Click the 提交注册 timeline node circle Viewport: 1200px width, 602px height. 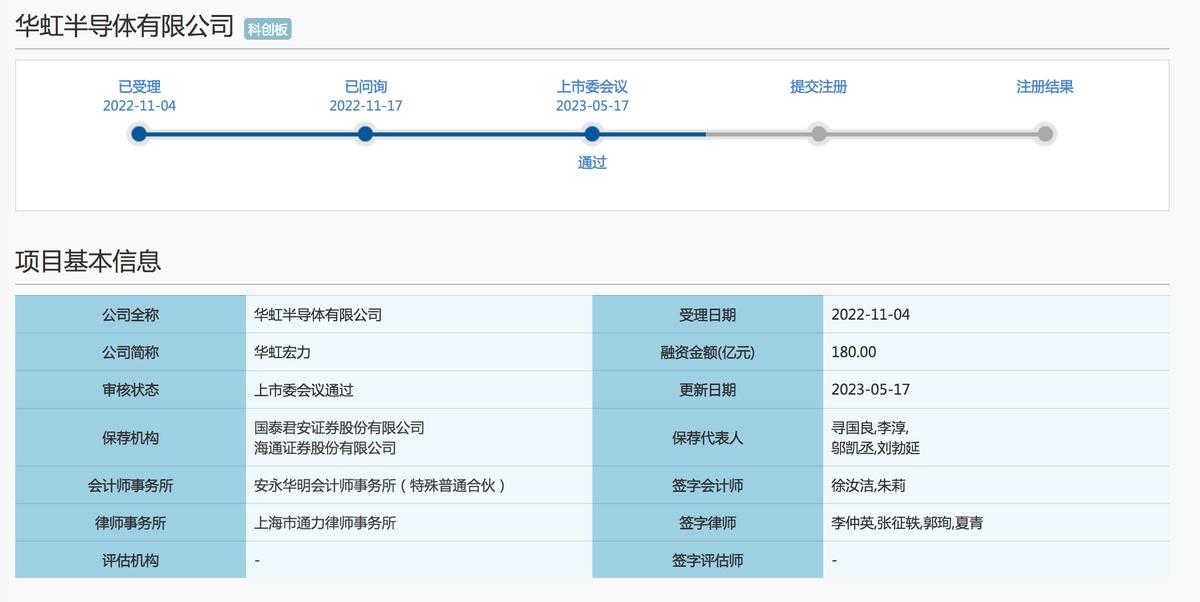click(820, 131)
